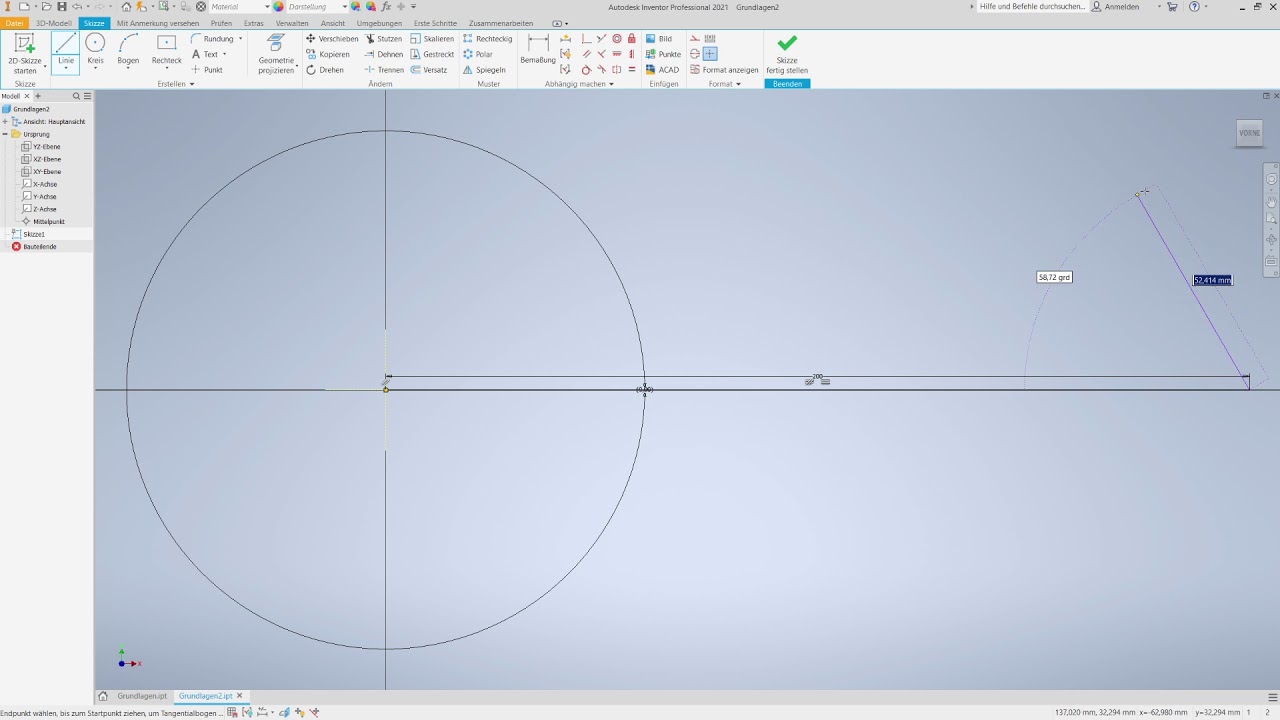Open the Datei menu
Image resolution: width=1280 pixels, height=720 pixels.
[14, 23]
